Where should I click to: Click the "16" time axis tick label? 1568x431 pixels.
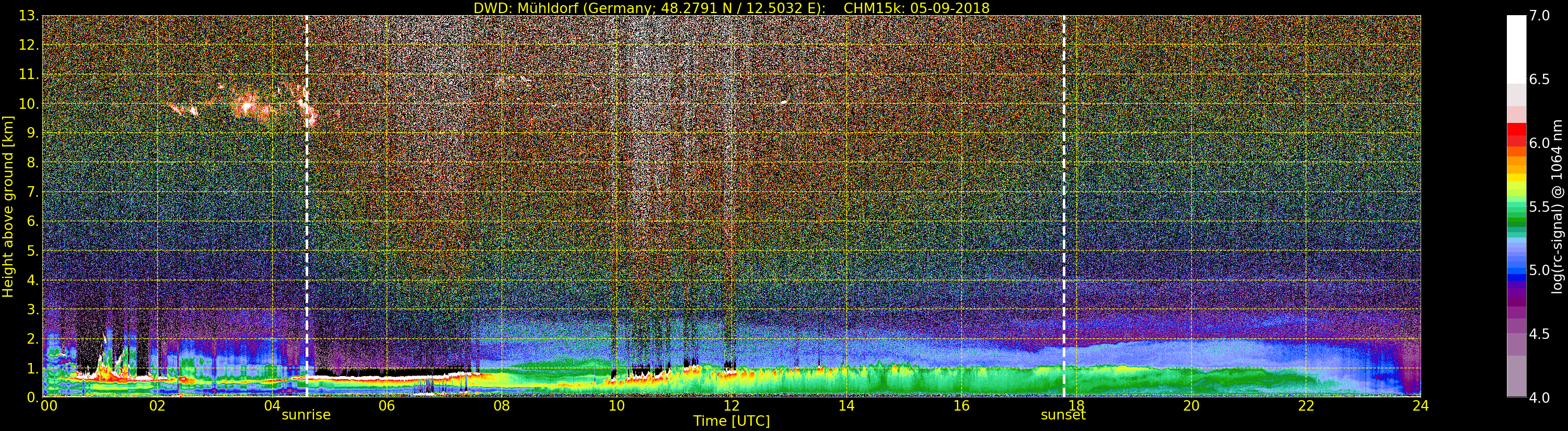point(961,406)
